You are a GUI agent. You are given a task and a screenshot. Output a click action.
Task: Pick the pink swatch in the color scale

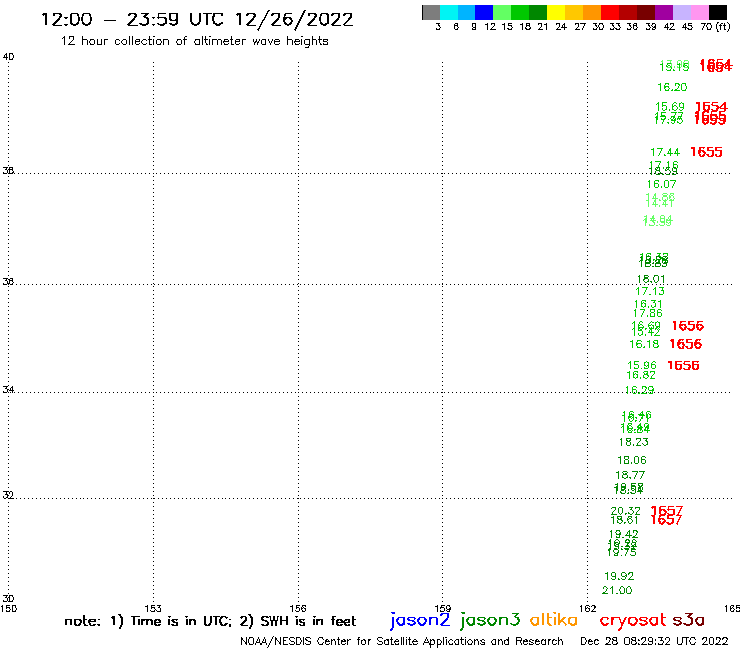[699, 12]
